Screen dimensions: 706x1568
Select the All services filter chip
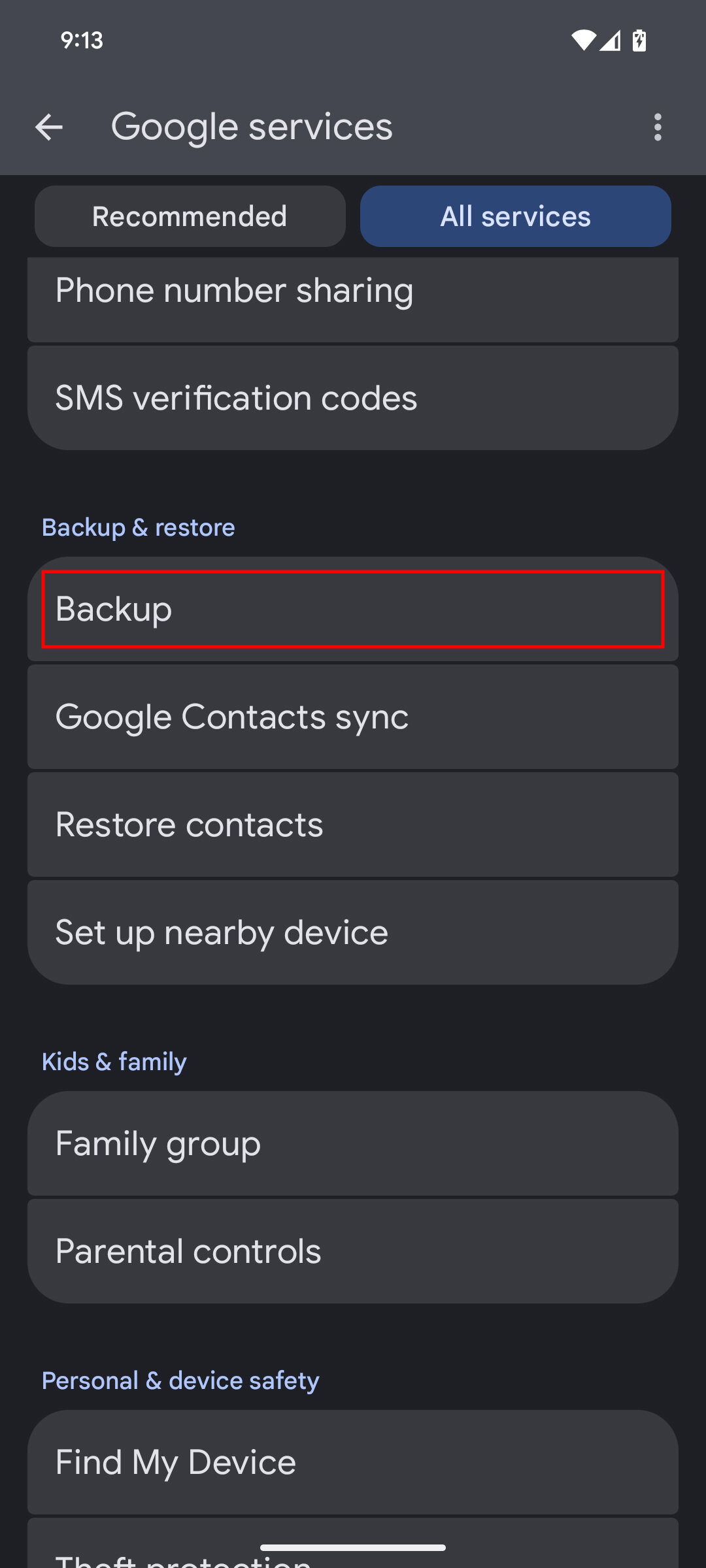(x=516, y=216)
